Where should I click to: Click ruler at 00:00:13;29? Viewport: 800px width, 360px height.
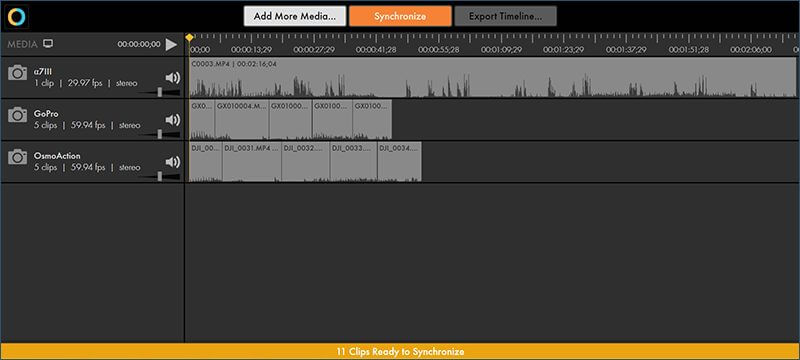(252, 49)
